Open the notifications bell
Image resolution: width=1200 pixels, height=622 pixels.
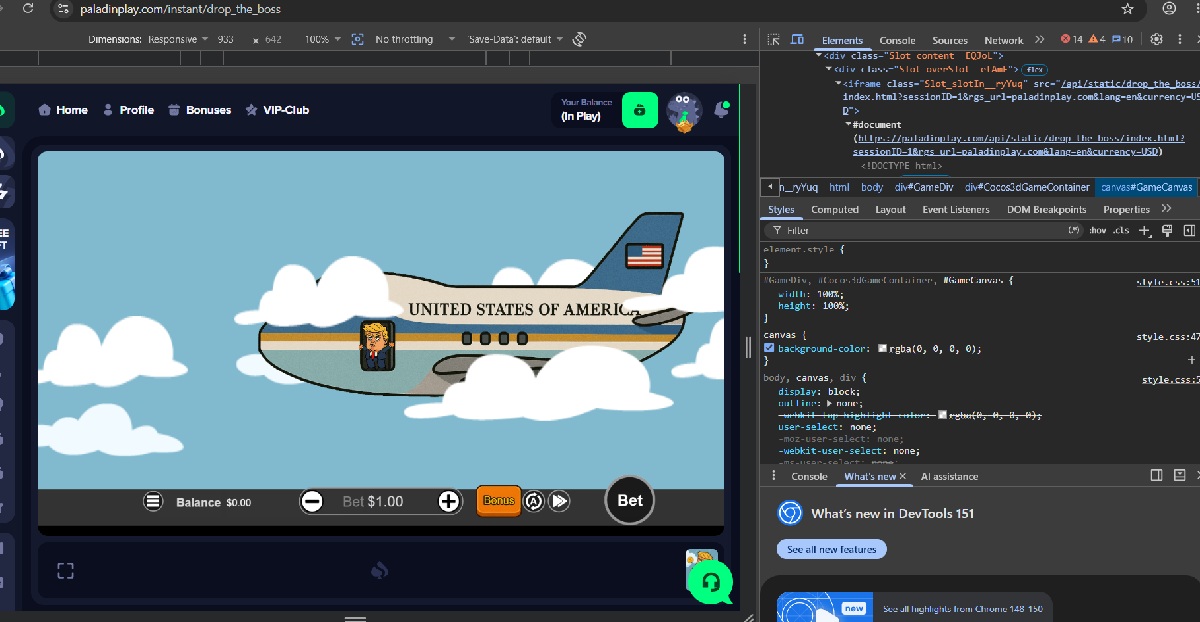pos(721,110)
